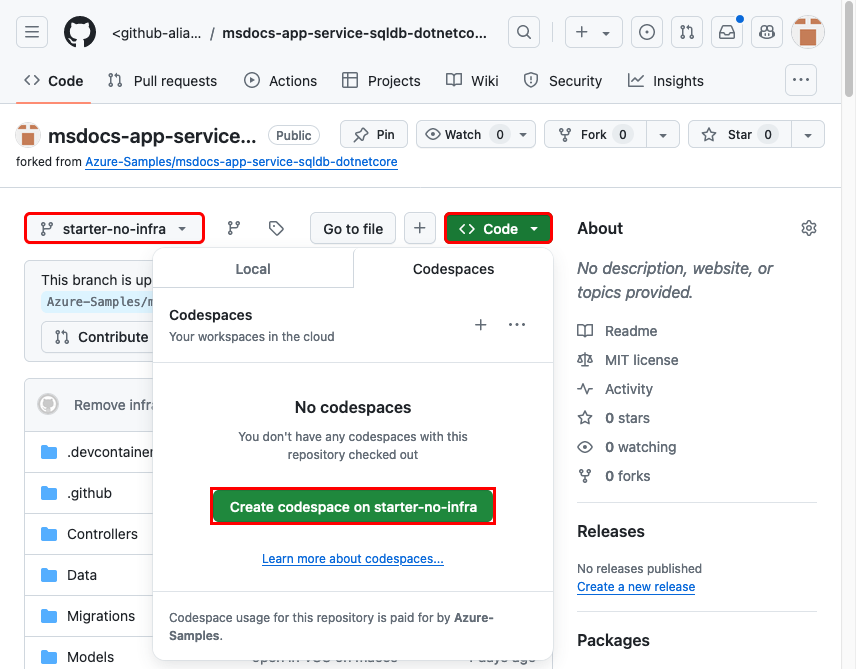Click the Learn more about codespaces link
This screenshot has height=669, width=856.
pos(352,558)
